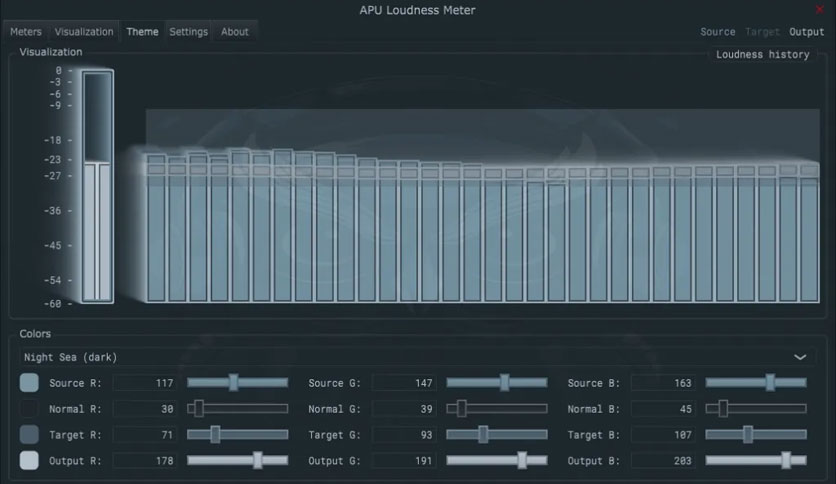Click the Target B value field
The image size is (836, 484).
pyautogui.click(x=663, y=435)
